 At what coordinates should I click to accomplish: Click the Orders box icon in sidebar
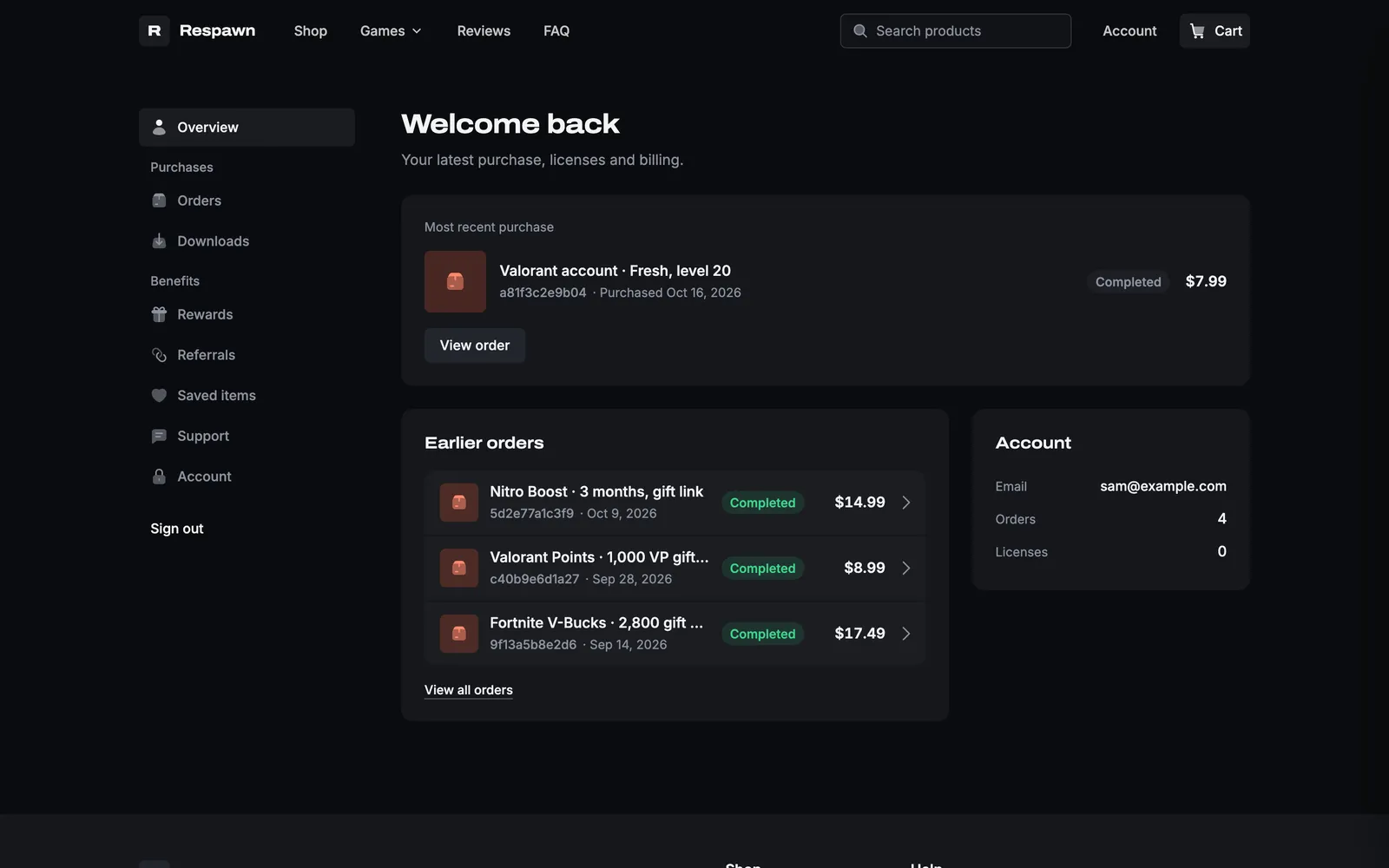pyautogui.click(x=159, y=201)
